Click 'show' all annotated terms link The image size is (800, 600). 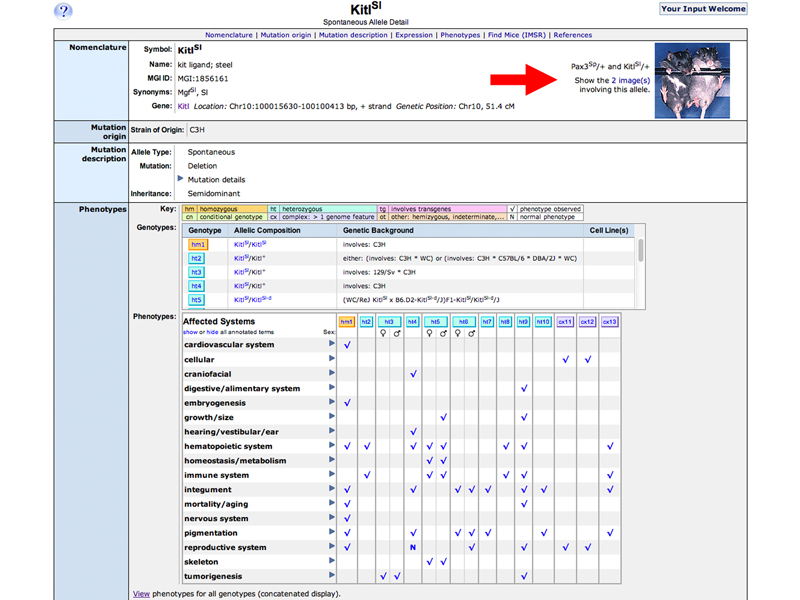coord(190,332)
